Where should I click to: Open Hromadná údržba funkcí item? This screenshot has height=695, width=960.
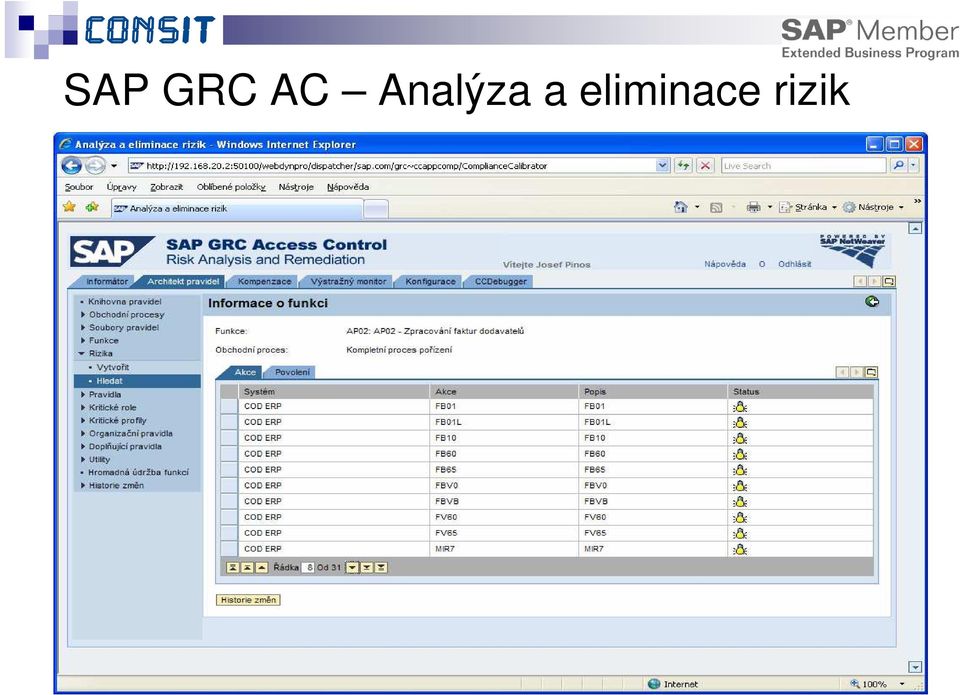(x=138, y=472)
